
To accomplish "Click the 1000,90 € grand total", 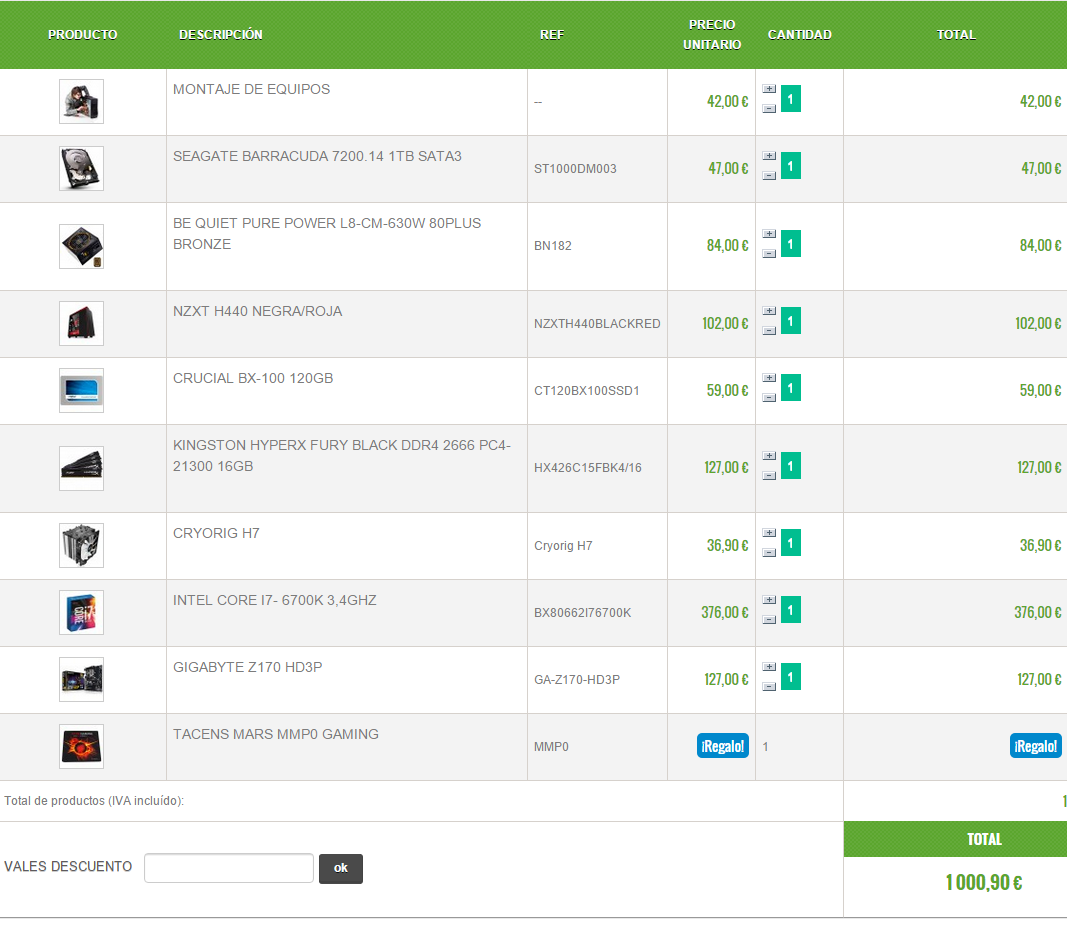I will tap(984, 882).
